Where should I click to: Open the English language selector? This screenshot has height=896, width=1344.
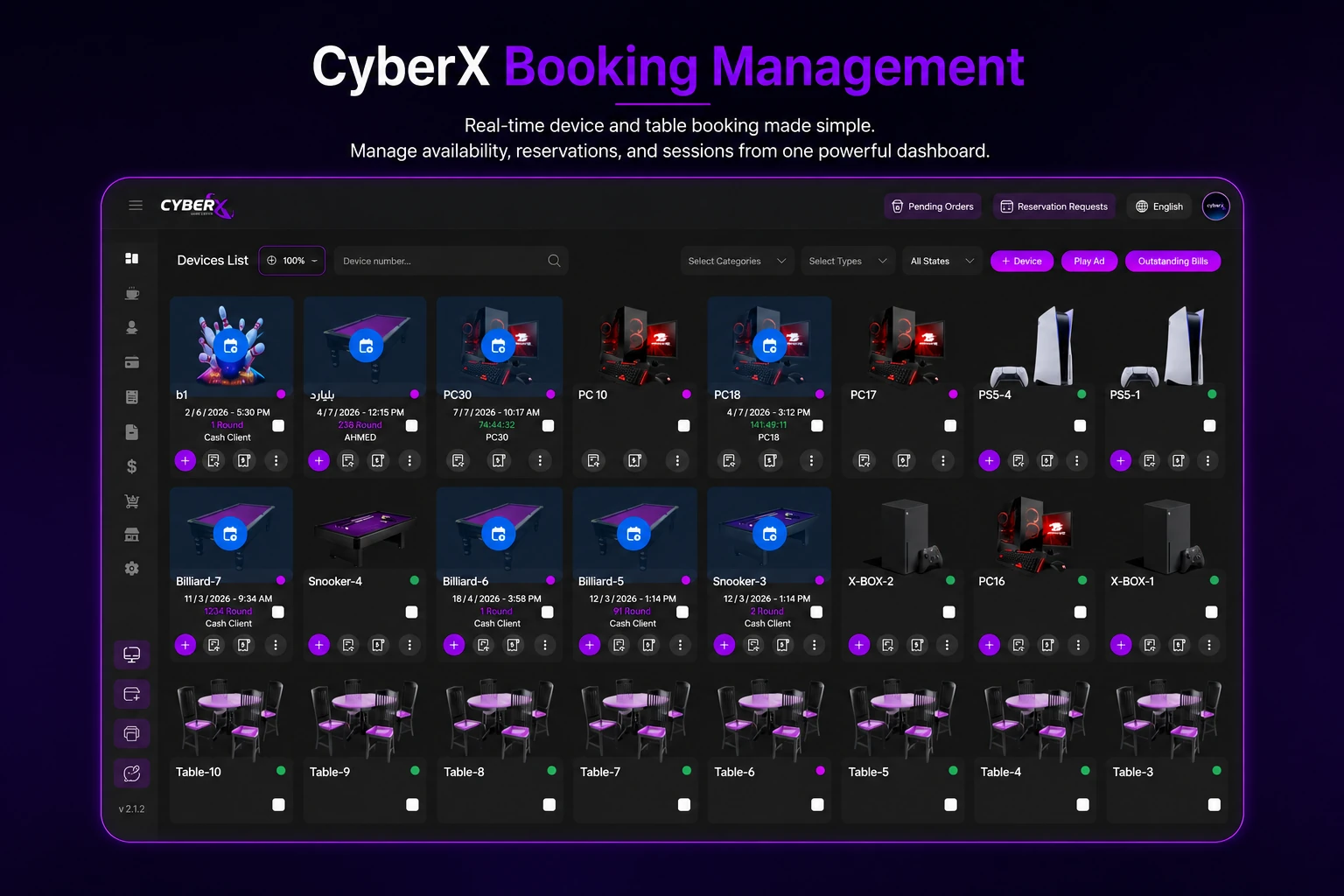click(x=1159, y=206)
